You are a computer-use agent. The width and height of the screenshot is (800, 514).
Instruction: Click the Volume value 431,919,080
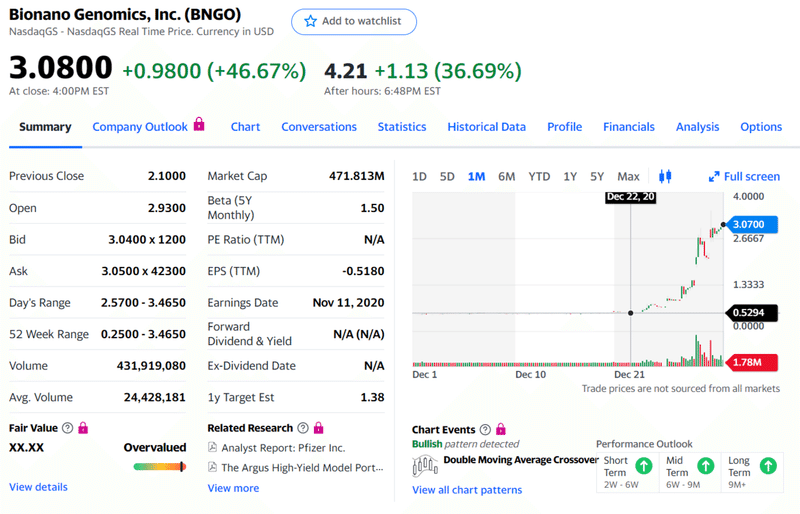pyautogui.click(x=151, y=366)
